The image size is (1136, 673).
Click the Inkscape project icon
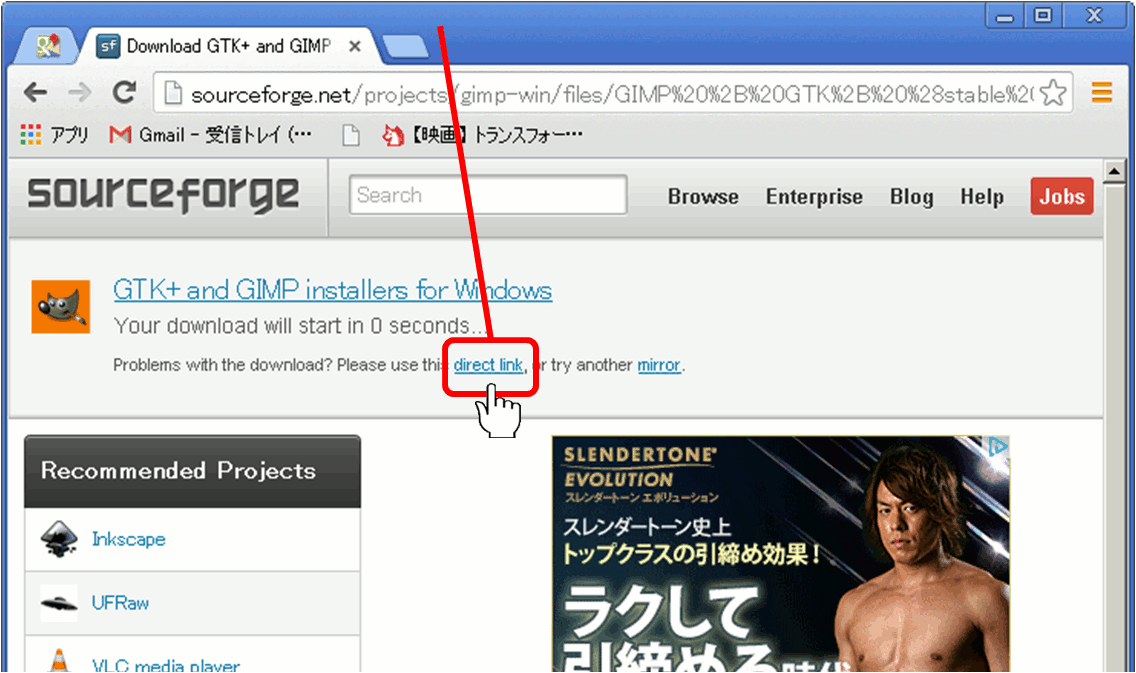pyautogui.click(x=59, y=539)
